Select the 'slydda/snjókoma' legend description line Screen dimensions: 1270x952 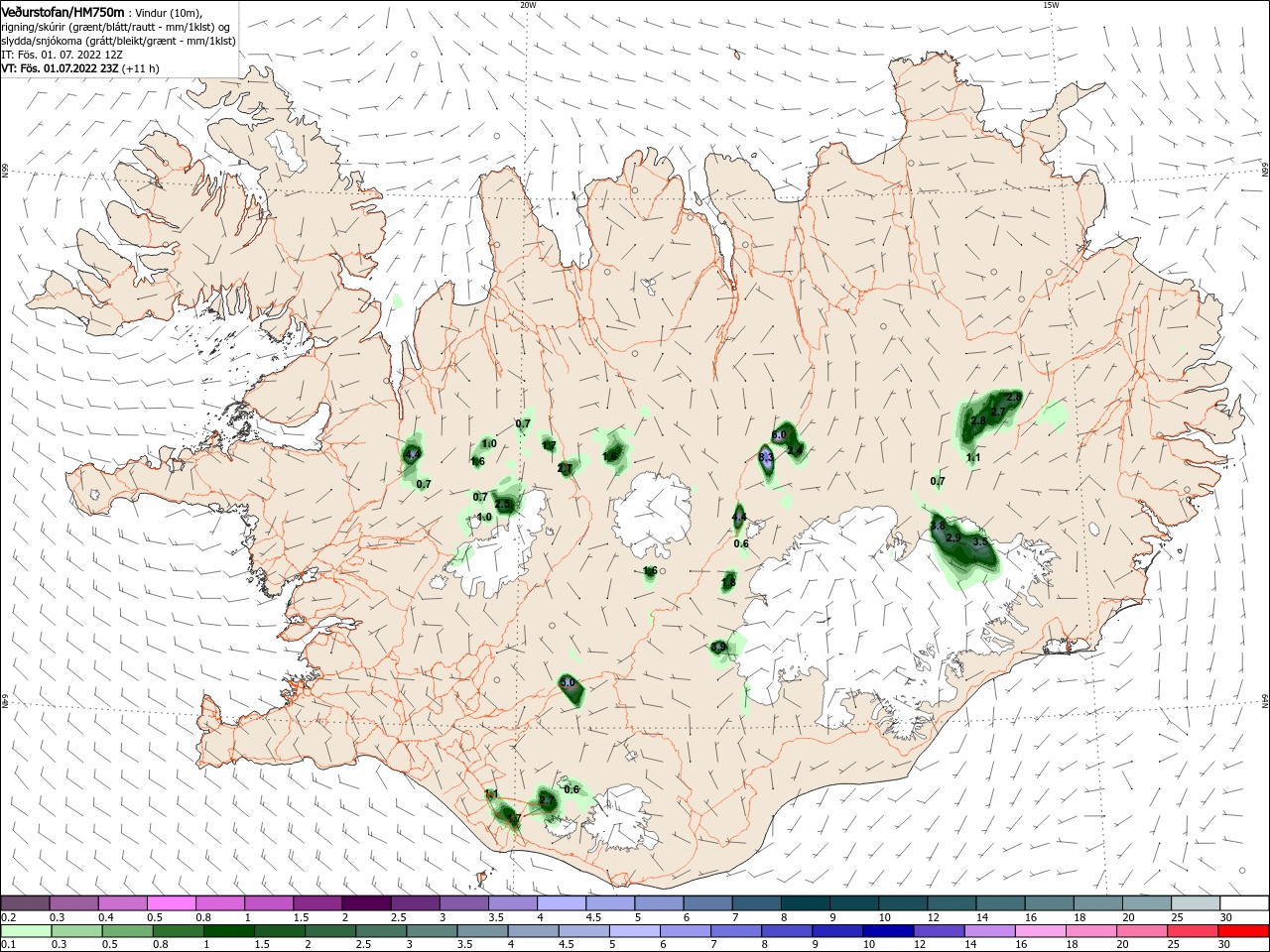pos(118,41)
